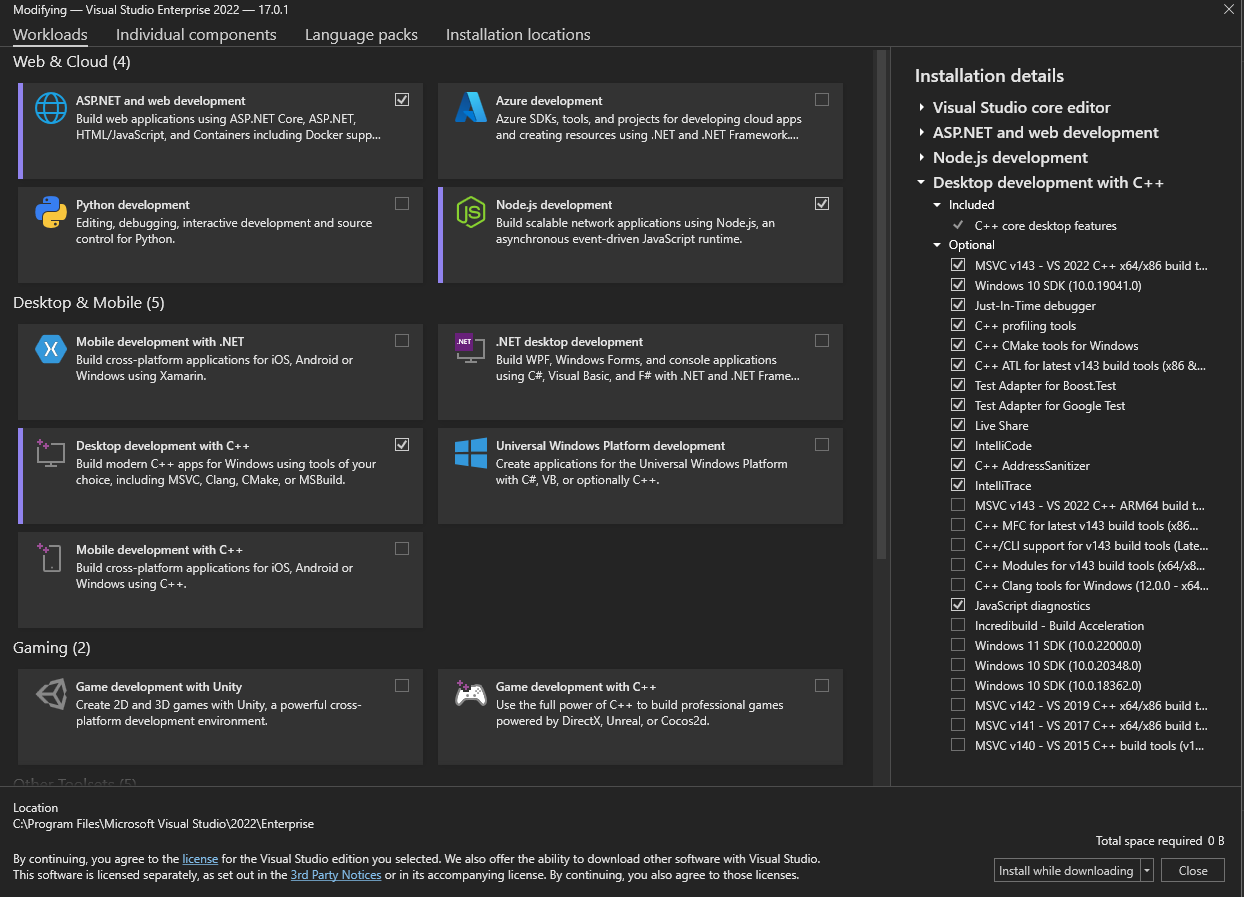Uncheck the IntelliTrace optional component

point(958,485)
